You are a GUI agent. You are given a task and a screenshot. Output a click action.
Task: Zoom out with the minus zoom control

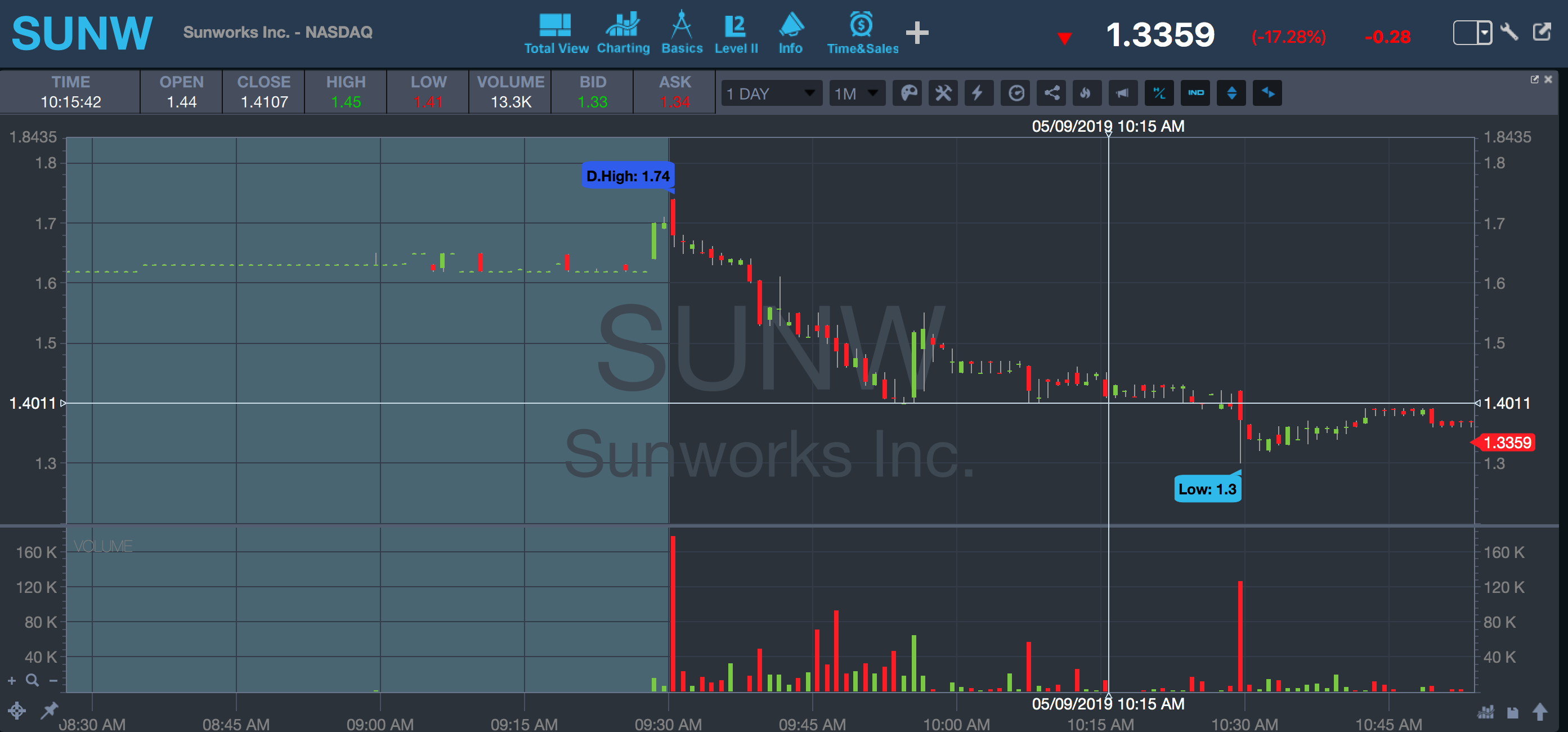[53, 681]
